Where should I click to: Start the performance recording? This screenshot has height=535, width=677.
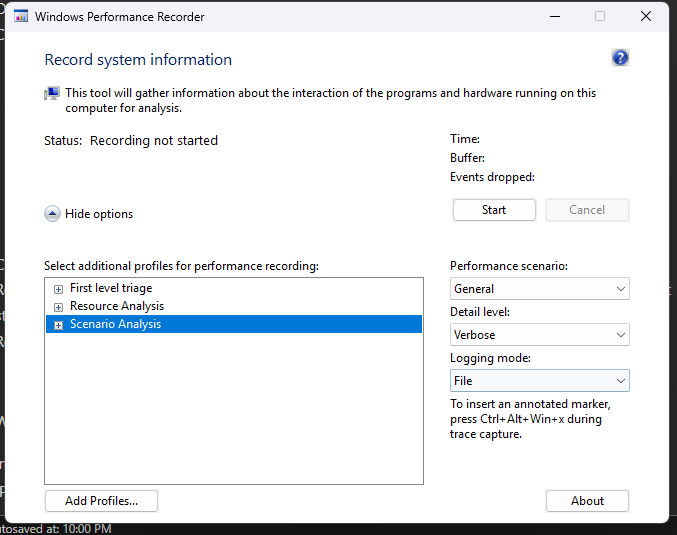pos(494,210)
